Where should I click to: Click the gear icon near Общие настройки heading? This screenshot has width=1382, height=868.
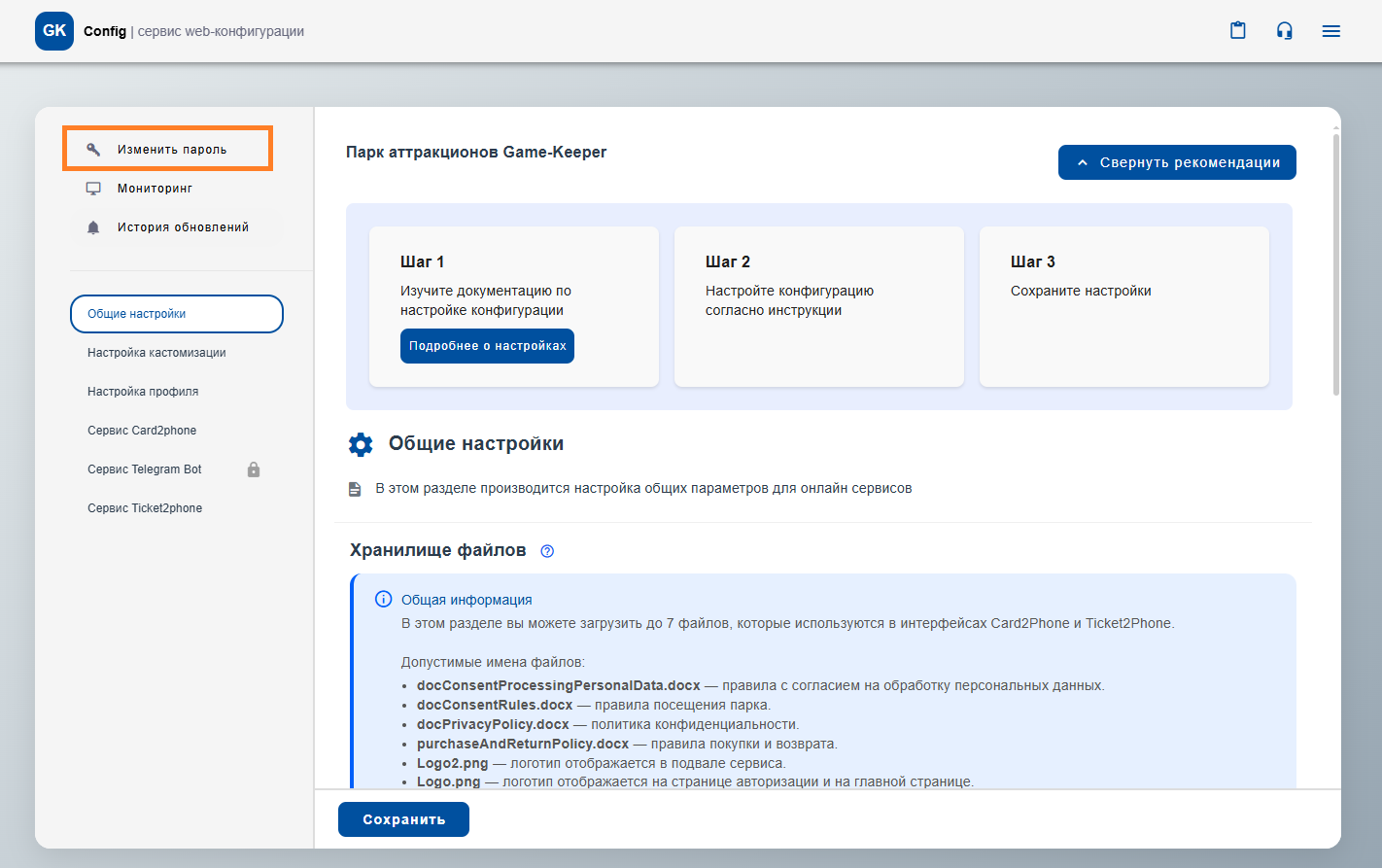[x=361, y=444]
